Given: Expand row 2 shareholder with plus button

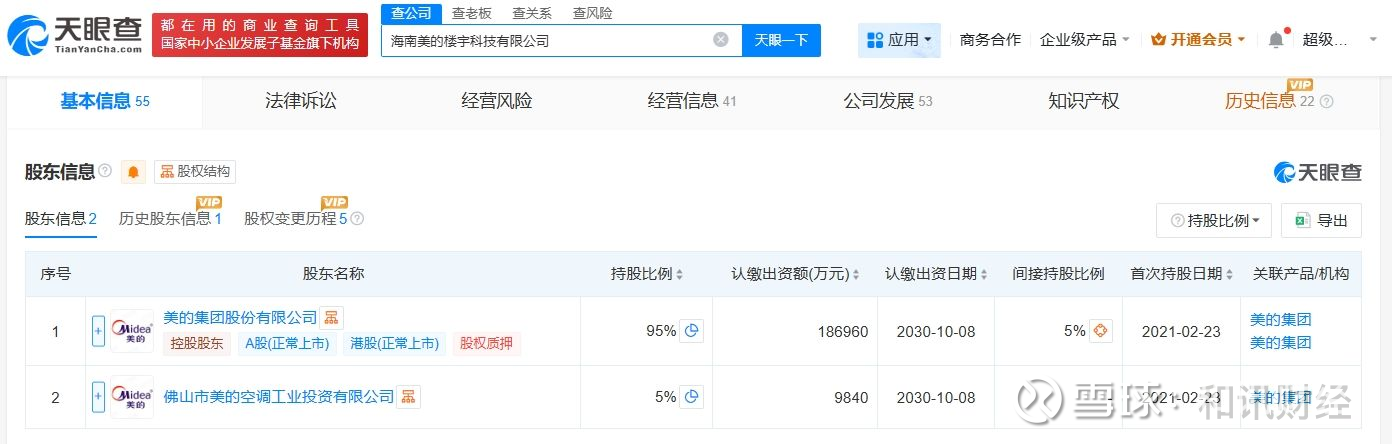Looking at the screenshot, I should [98, 397].
